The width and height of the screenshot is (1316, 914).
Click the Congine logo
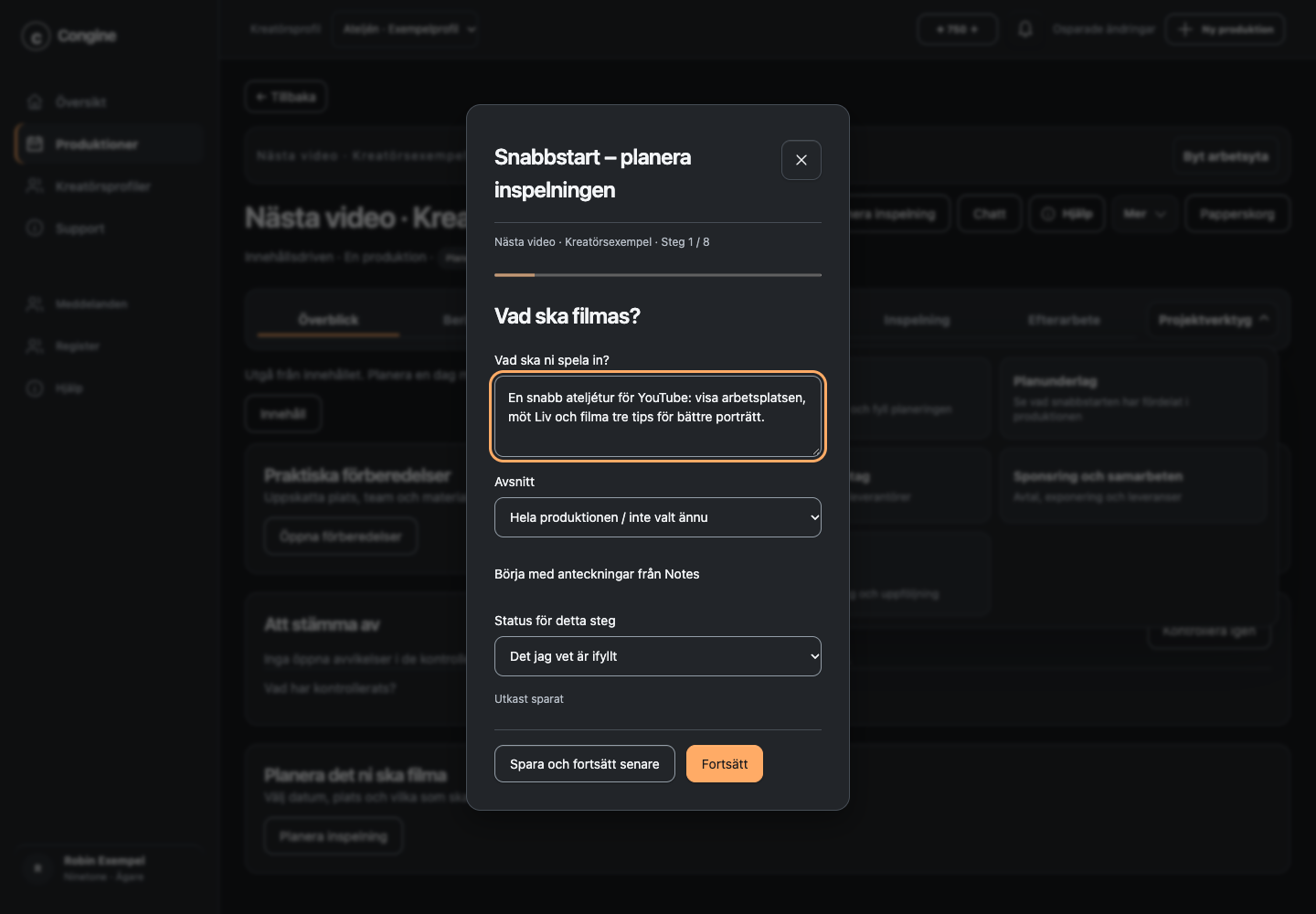point(69,37)
